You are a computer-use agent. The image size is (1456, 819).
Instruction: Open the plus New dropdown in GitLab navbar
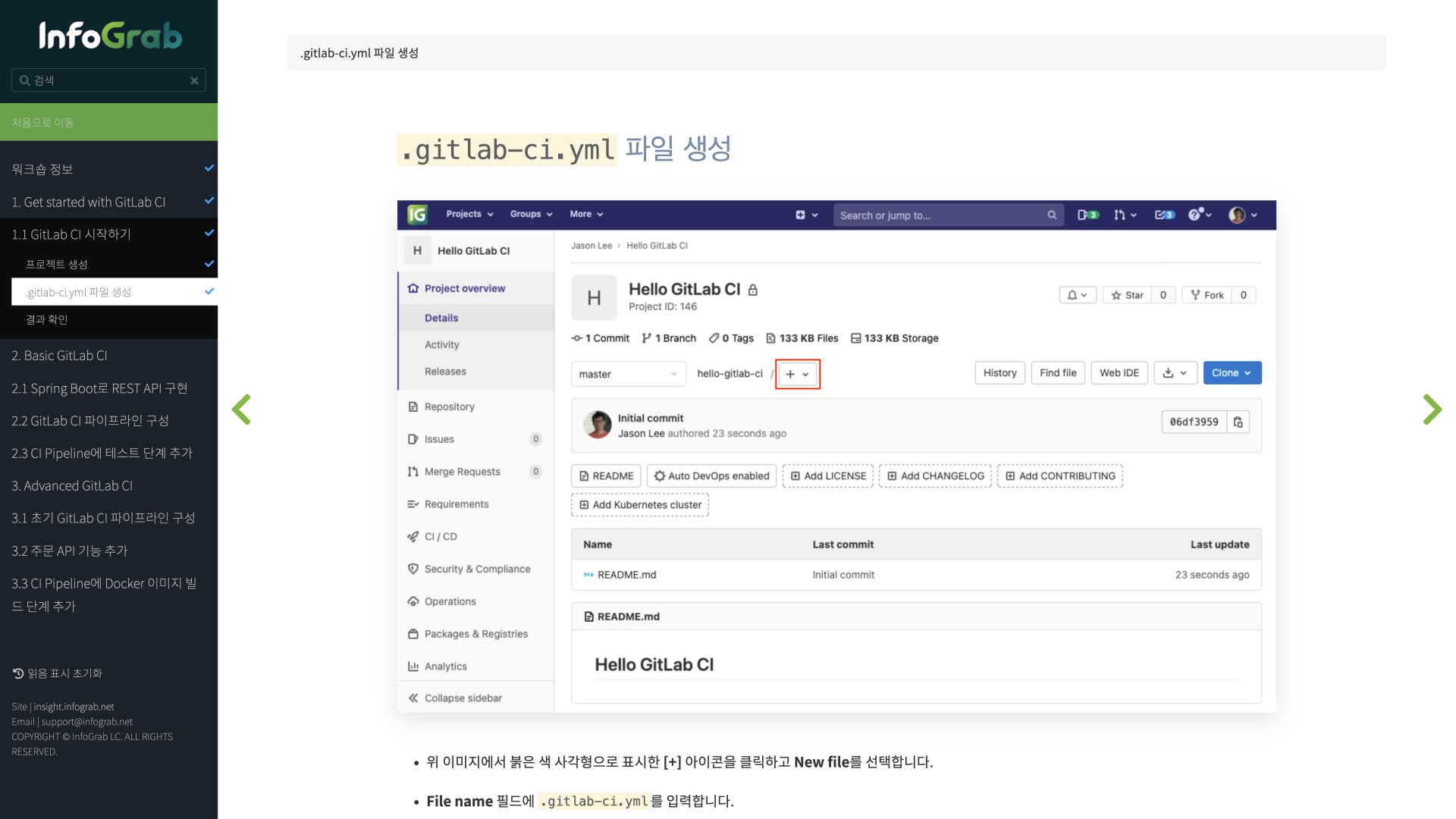pos(806,215)
